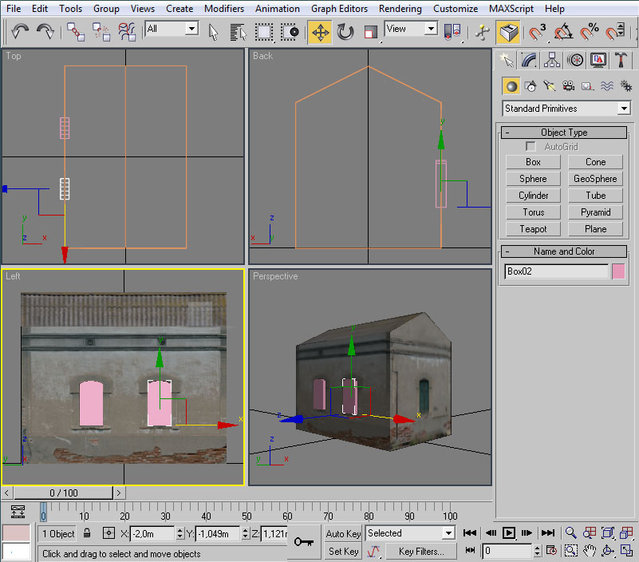Image resolution: width=639 pixels, height=562 pixels.
Task: Toggle the selection lock padlock
Action: (x=87, y=534)
